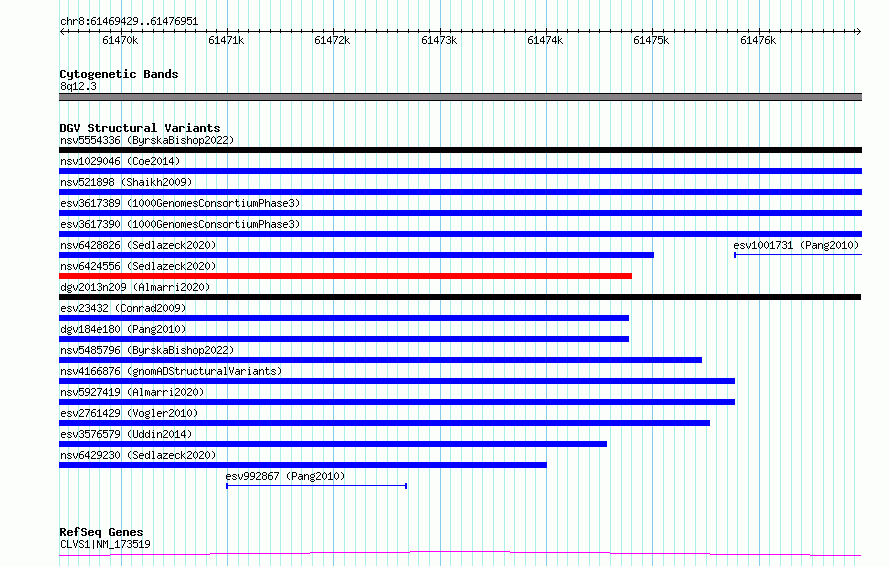Screen dimensions: 890x566
Task: Open esv3617389 (1000GenomesConsortiumPhase3) variant
Action: [180, 203]
